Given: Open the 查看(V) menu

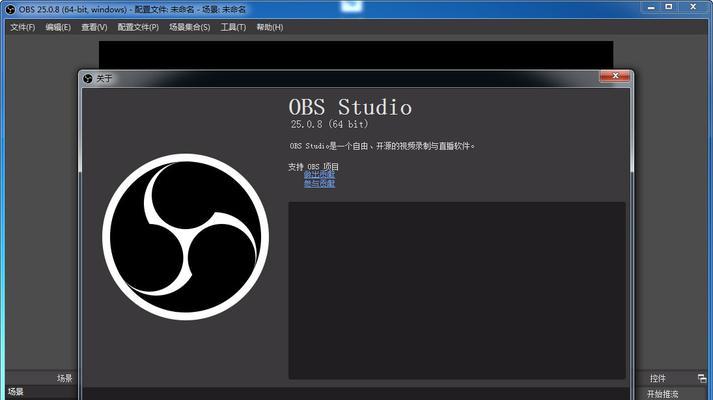Looking at the screenshot, I should coord(94,27).
